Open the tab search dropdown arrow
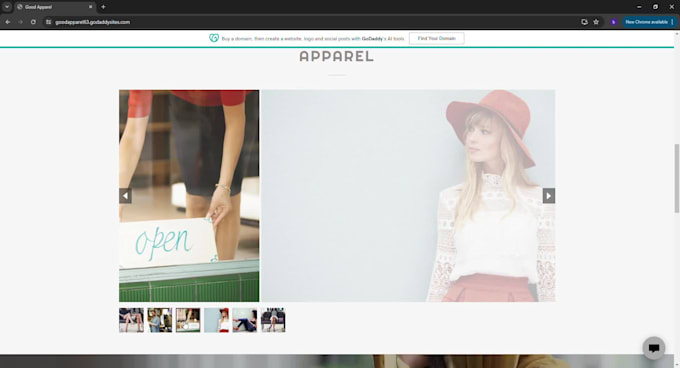680x368 pixels. coord(7,7)
